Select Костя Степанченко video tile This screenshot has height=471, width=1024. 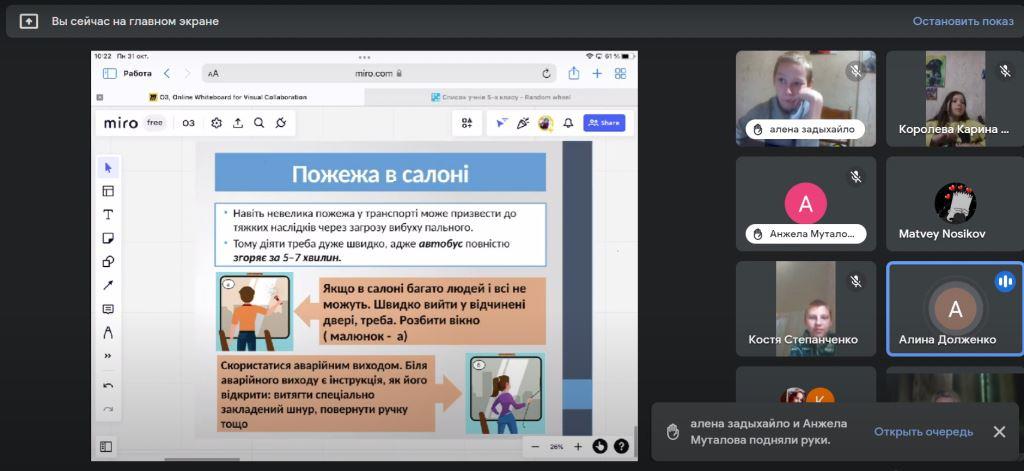coord(806,309)
